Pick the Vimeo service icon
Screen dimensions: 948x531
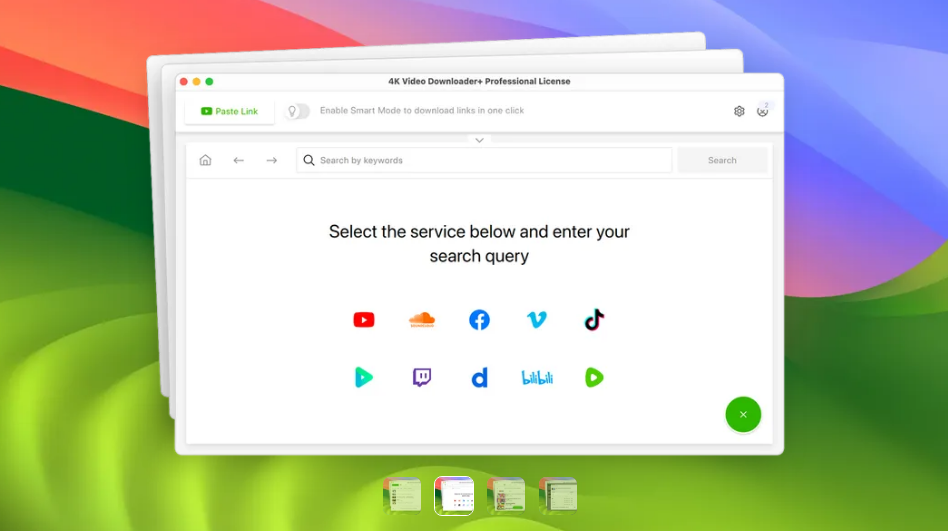point(537,319)
